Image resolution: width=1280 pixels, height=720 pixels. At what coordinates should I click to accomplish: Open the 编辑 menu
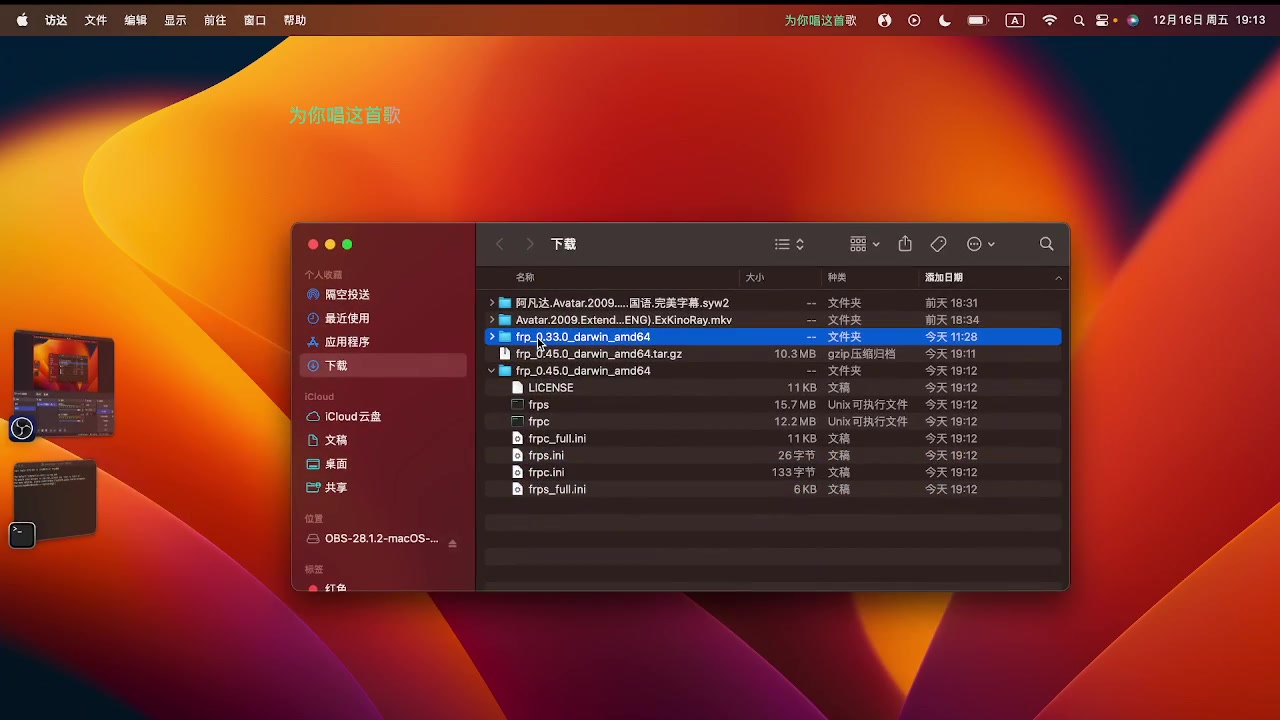136,20
